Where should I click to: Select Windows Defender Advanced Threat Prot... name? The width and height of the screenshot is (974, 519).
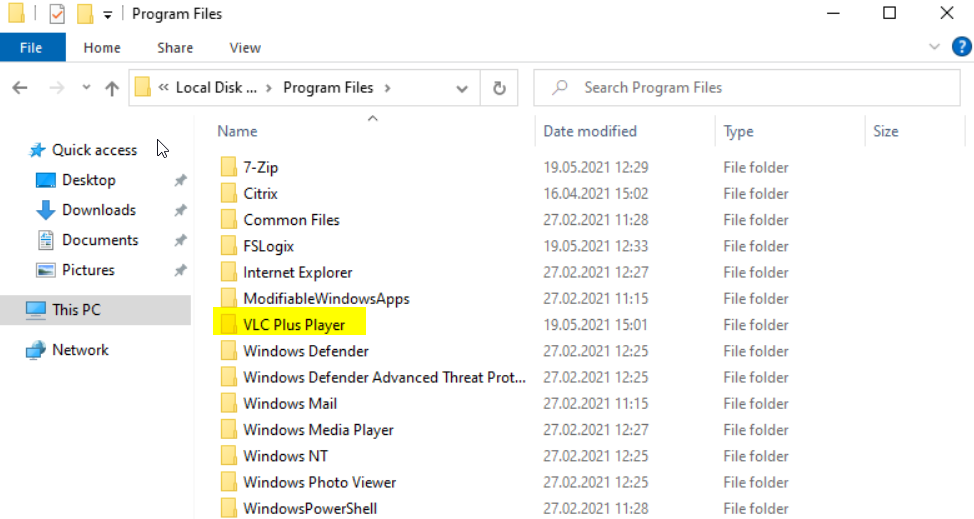coord(384,377)
